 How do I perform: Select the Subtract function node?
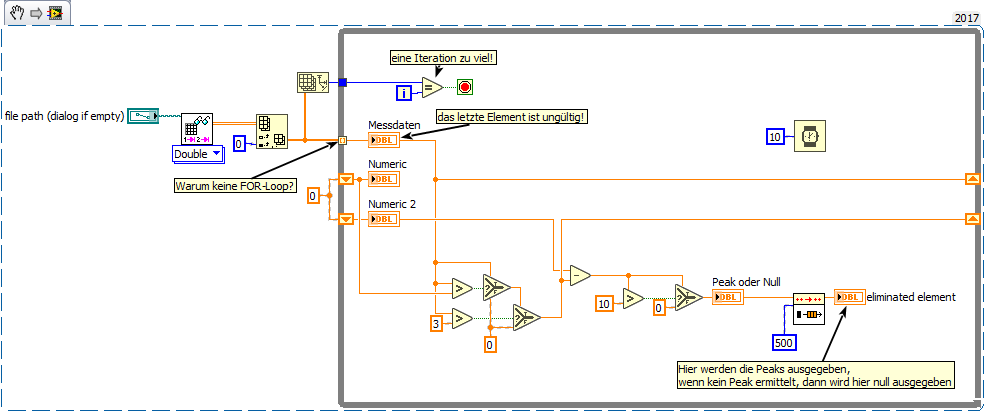(x=580, y=275)
